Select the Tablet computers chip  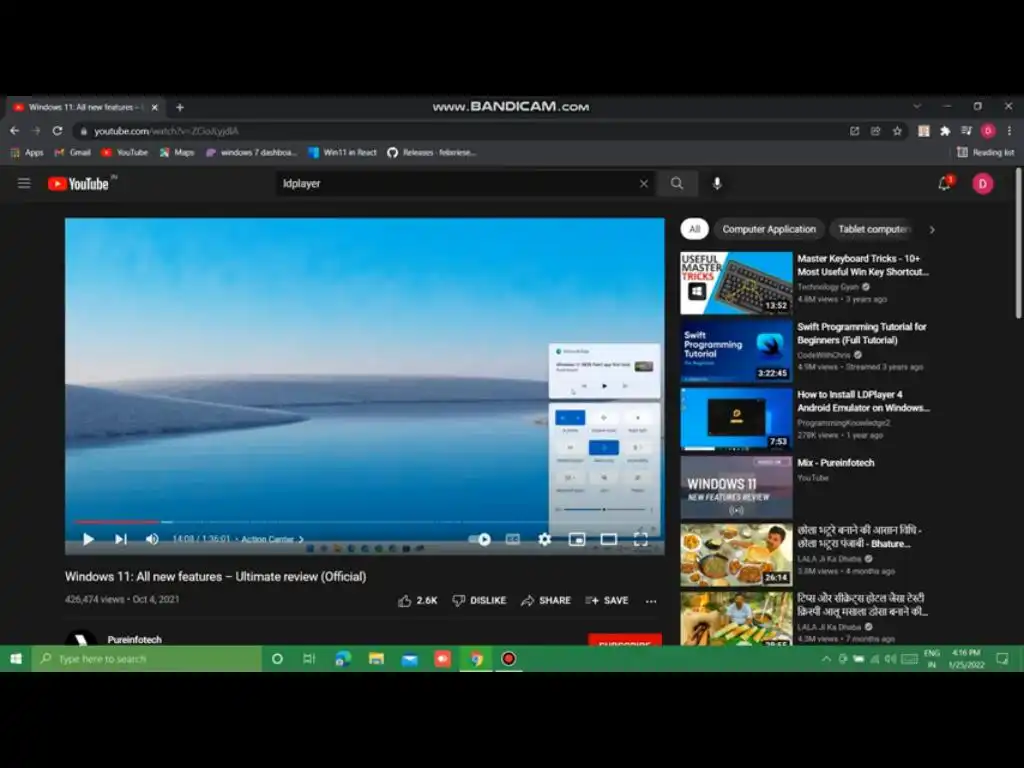(x=872, y=229)
